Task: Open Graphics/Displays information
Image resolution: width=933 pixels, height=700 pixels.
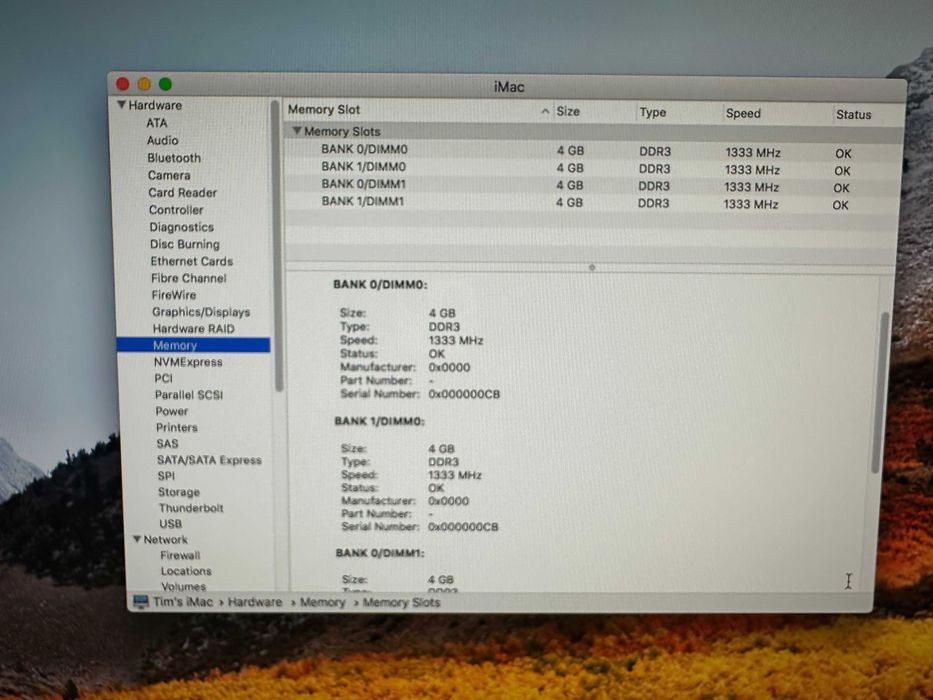Action: pos(201,312)
